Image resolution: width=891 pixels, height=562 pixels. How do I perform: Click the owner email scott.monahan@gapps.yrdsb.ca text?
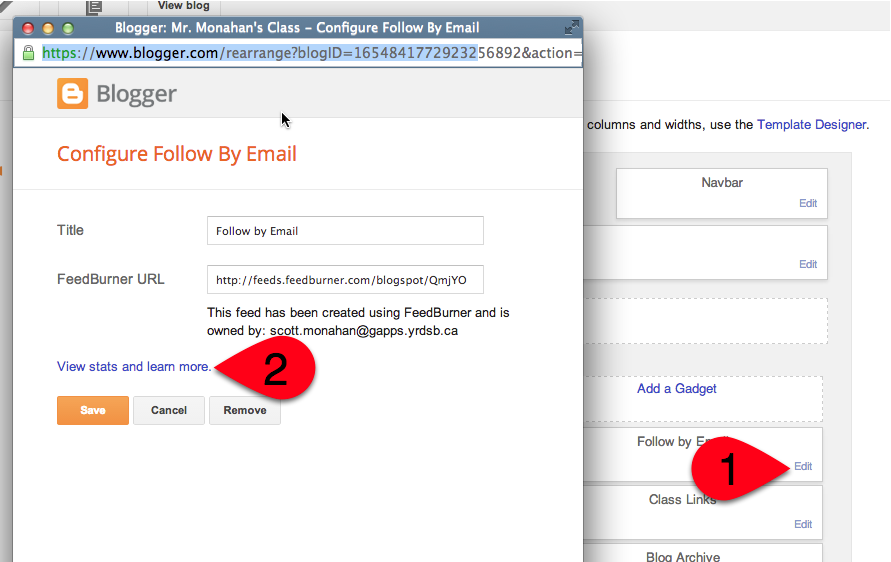pyautogui.click(x=364, y=331)
